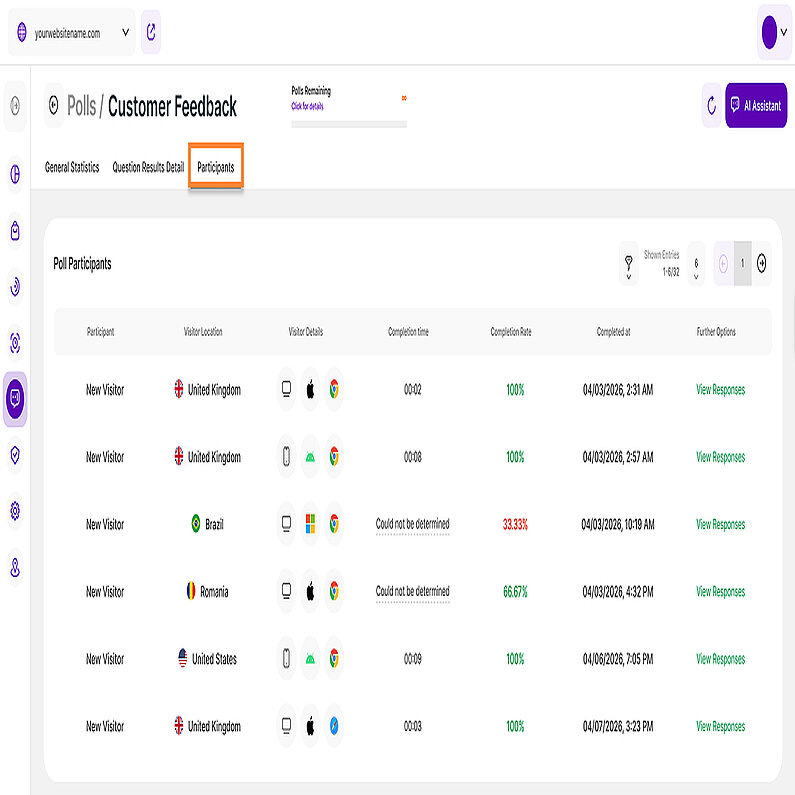Viewport: 795px width, 795px height.
Task: Click the 'Click for details' link
Action: coord(307,106)
